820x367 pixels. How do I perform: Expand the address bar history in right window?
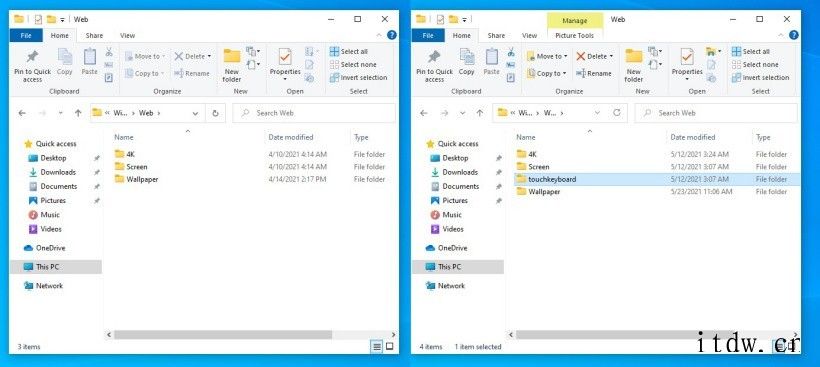[x=597, y=113]
